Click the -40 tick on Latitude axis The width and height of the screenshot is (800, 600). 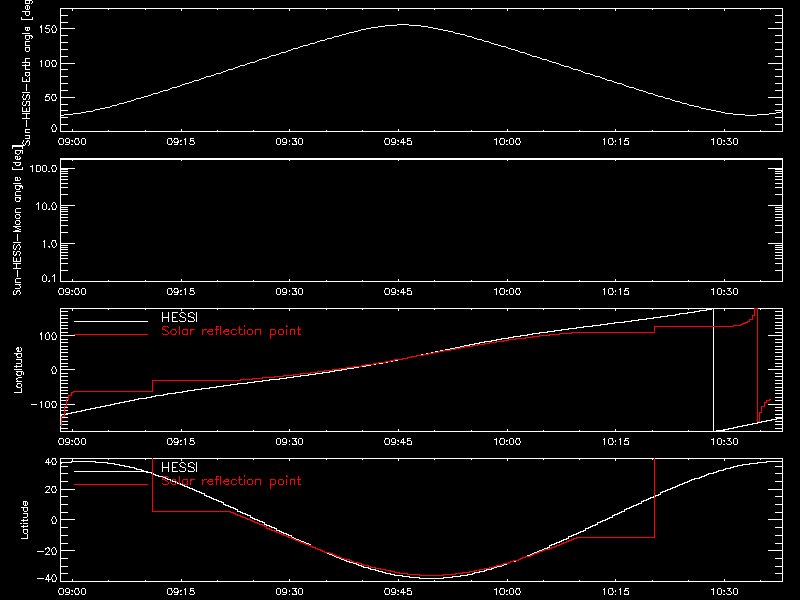point(47,579)
